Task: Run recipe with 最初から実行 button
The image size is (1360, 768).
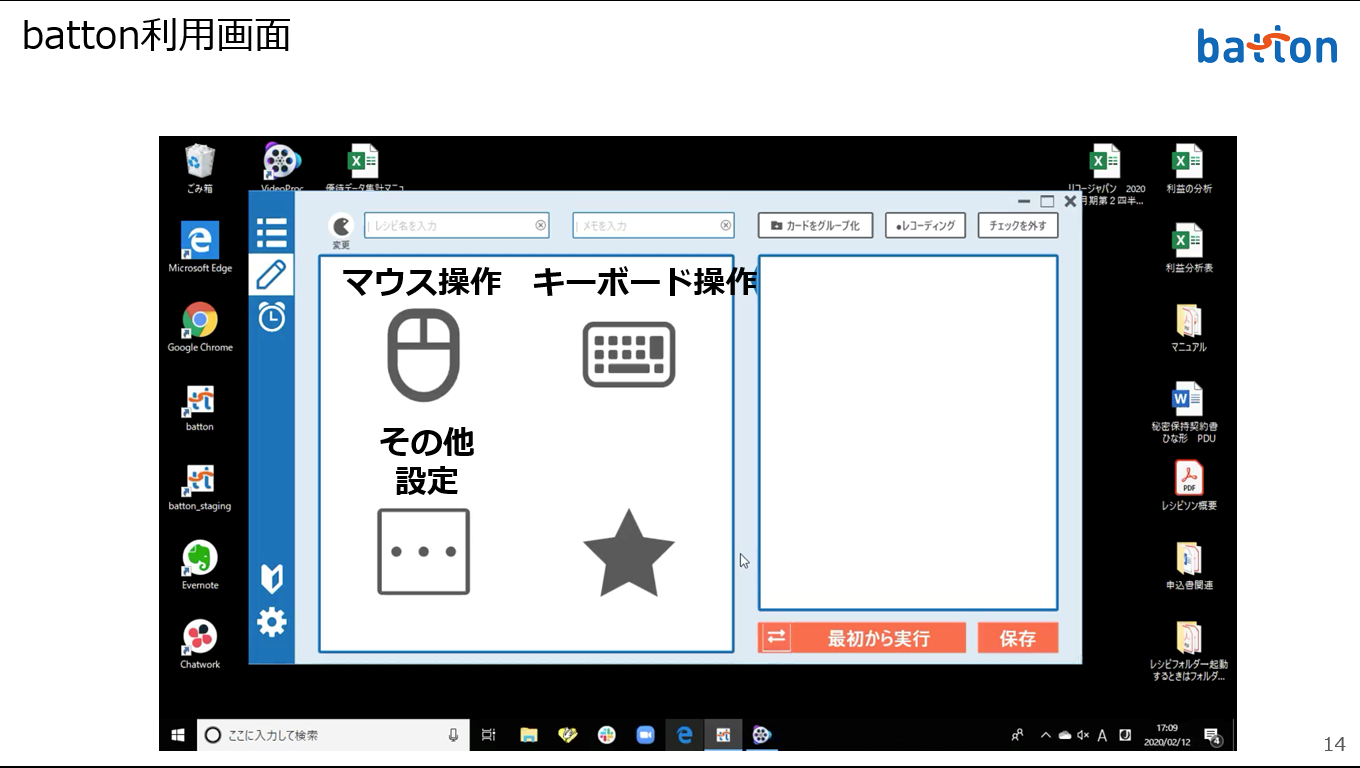Action: coord(862,638)
